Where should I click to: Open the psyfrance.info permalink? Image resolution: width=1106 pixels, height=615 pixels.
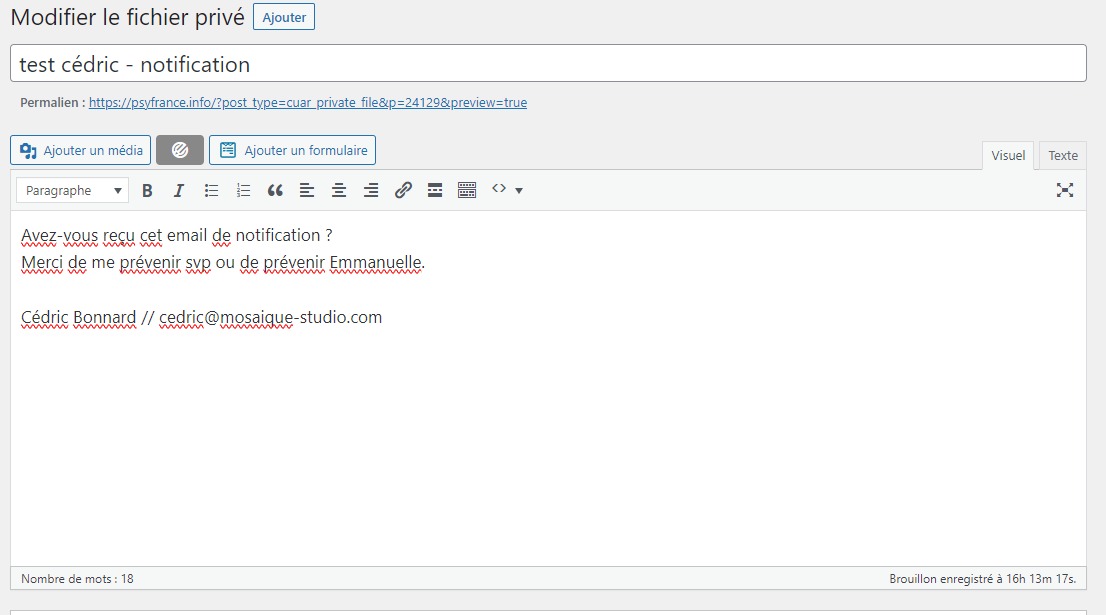pyautogui.click(x=308, y=102)
